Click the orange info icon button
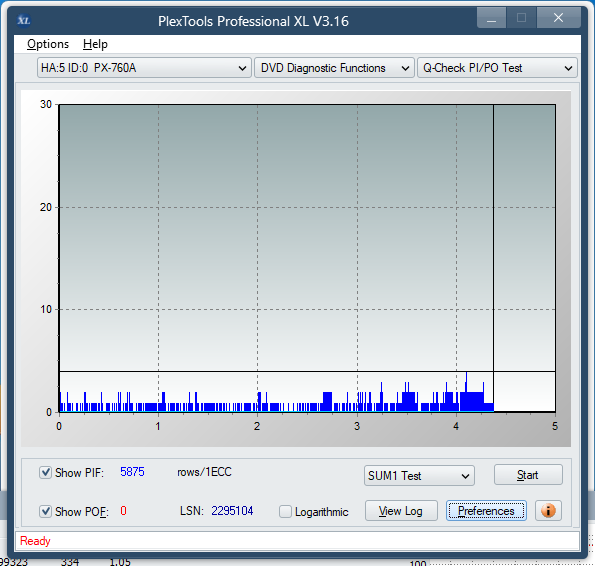Screen dimensions: 595x566 [x=548, y=511]
